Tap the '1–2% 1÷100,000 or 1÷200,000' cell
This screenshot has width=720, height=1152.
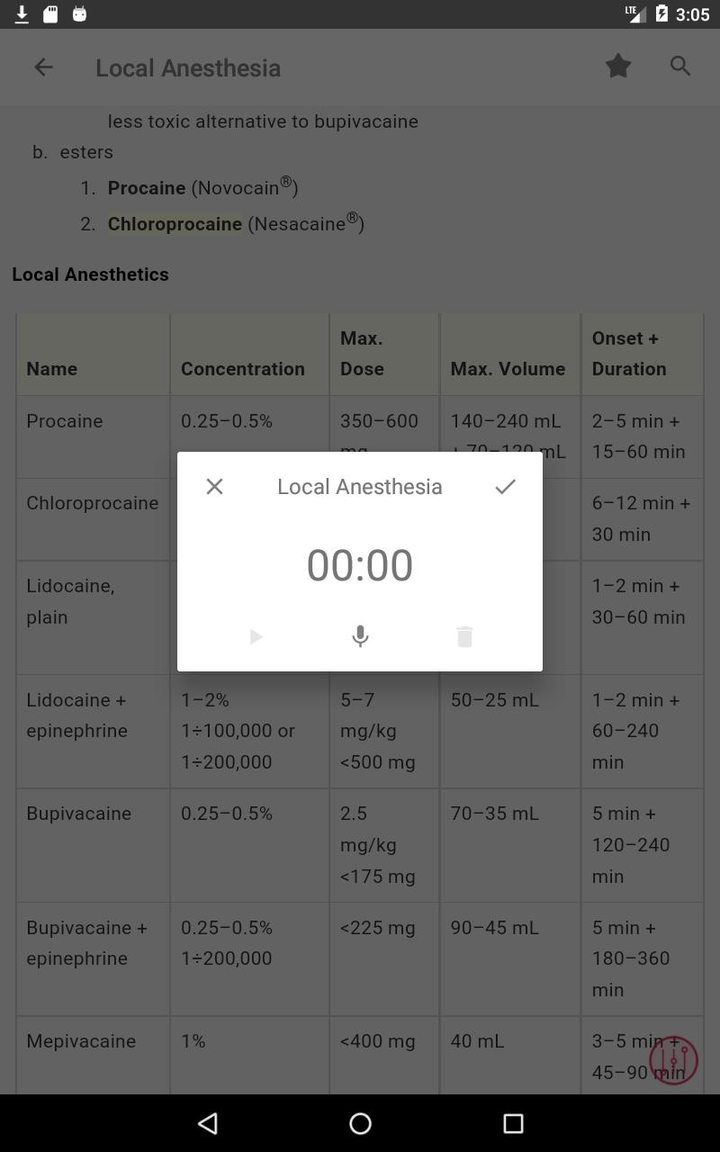coord(250,731)
